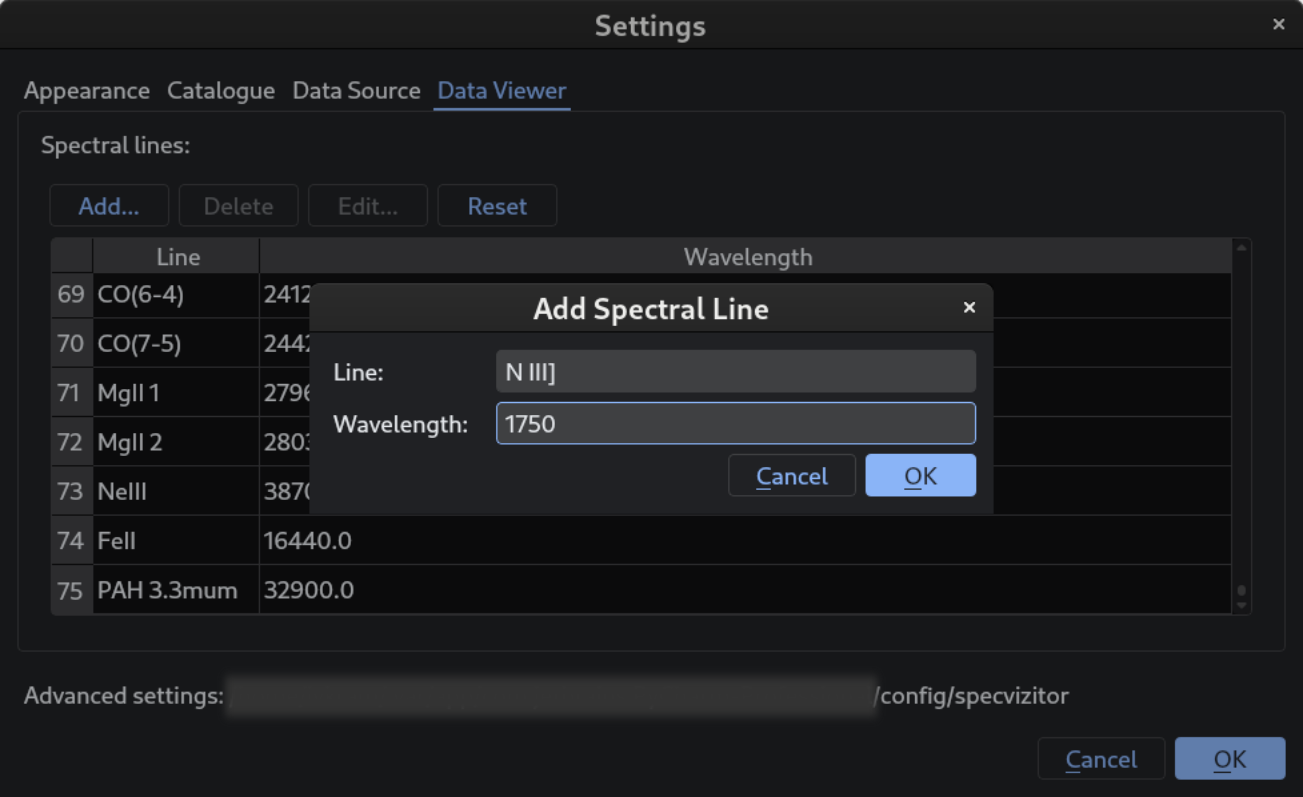Click the table's top-left corner cell
1303x797 pixels.
(x=72, y=256)
